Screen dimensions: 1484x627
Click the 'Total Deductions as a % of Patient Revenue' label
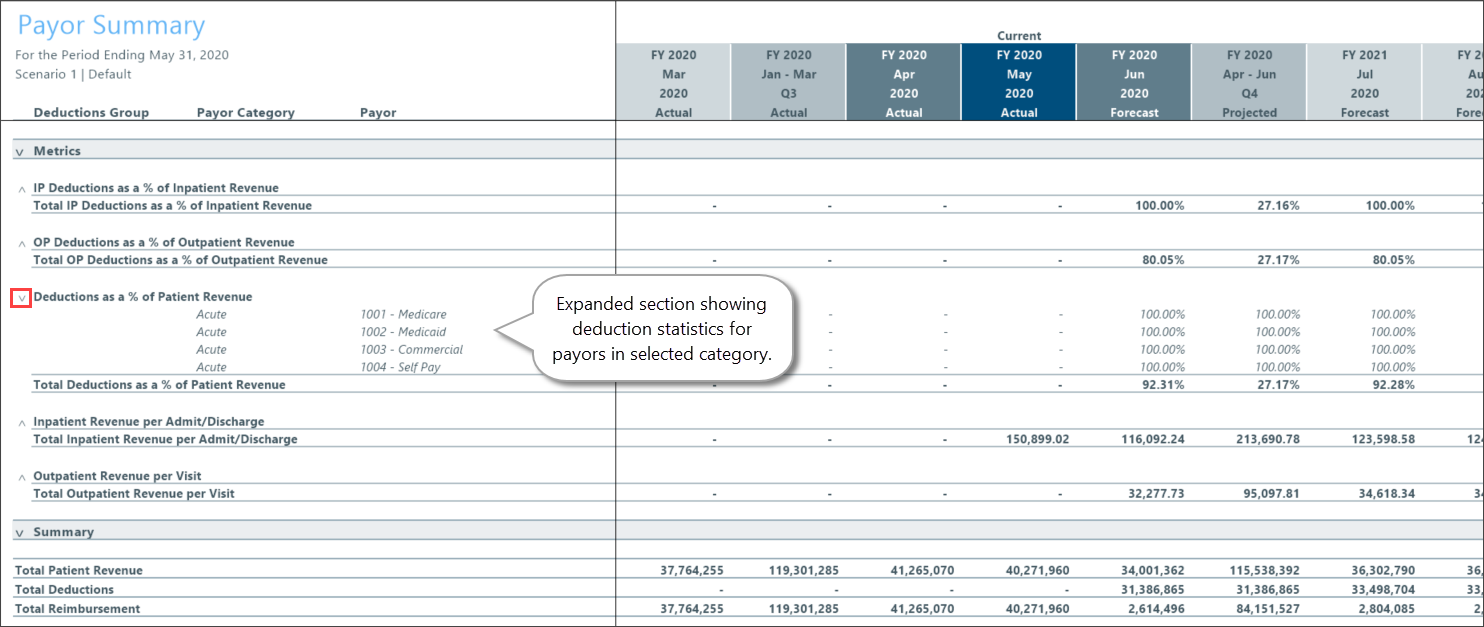(x=159, y=385)
